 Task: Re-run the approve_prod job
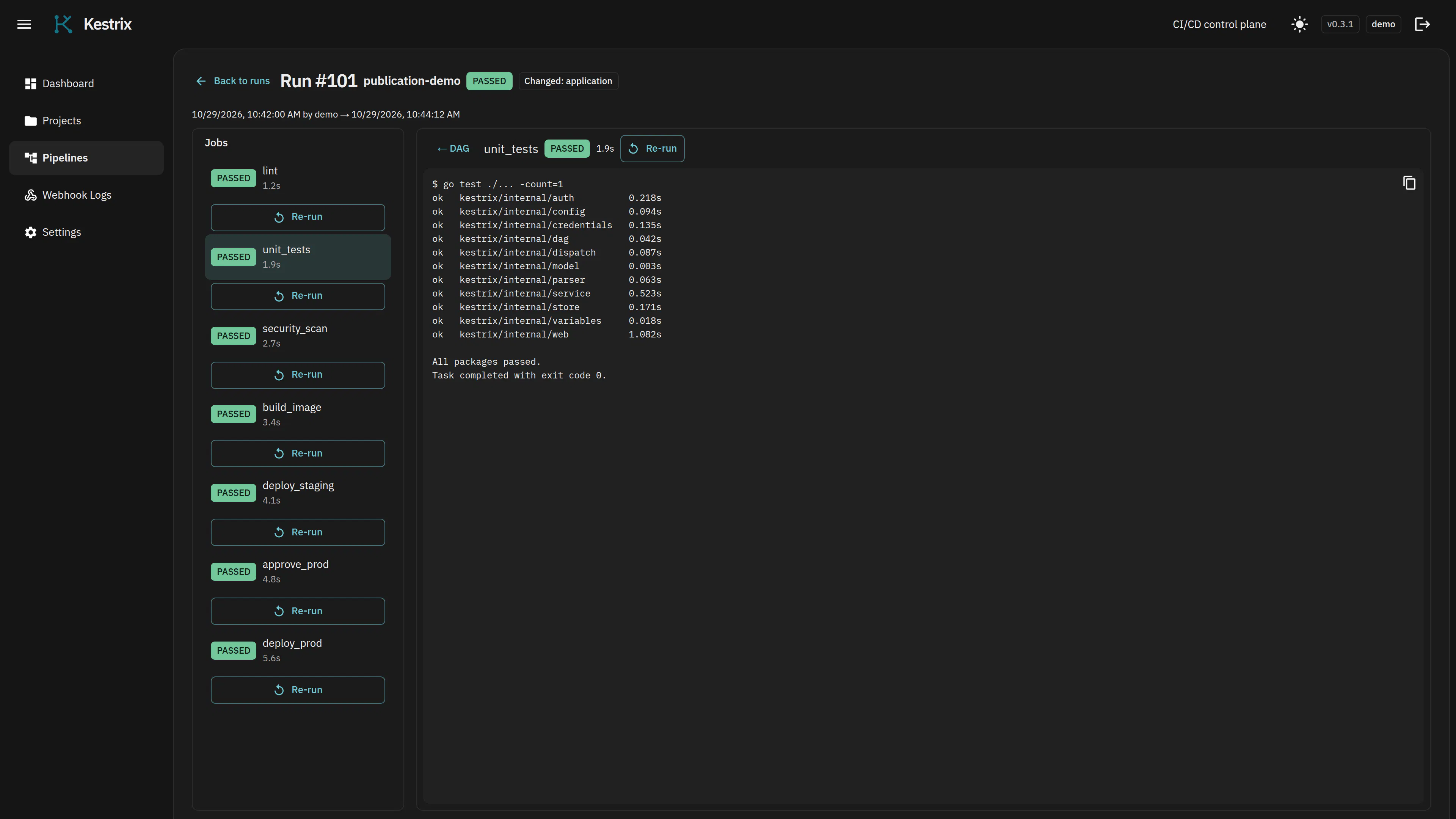tap(298, 611)
